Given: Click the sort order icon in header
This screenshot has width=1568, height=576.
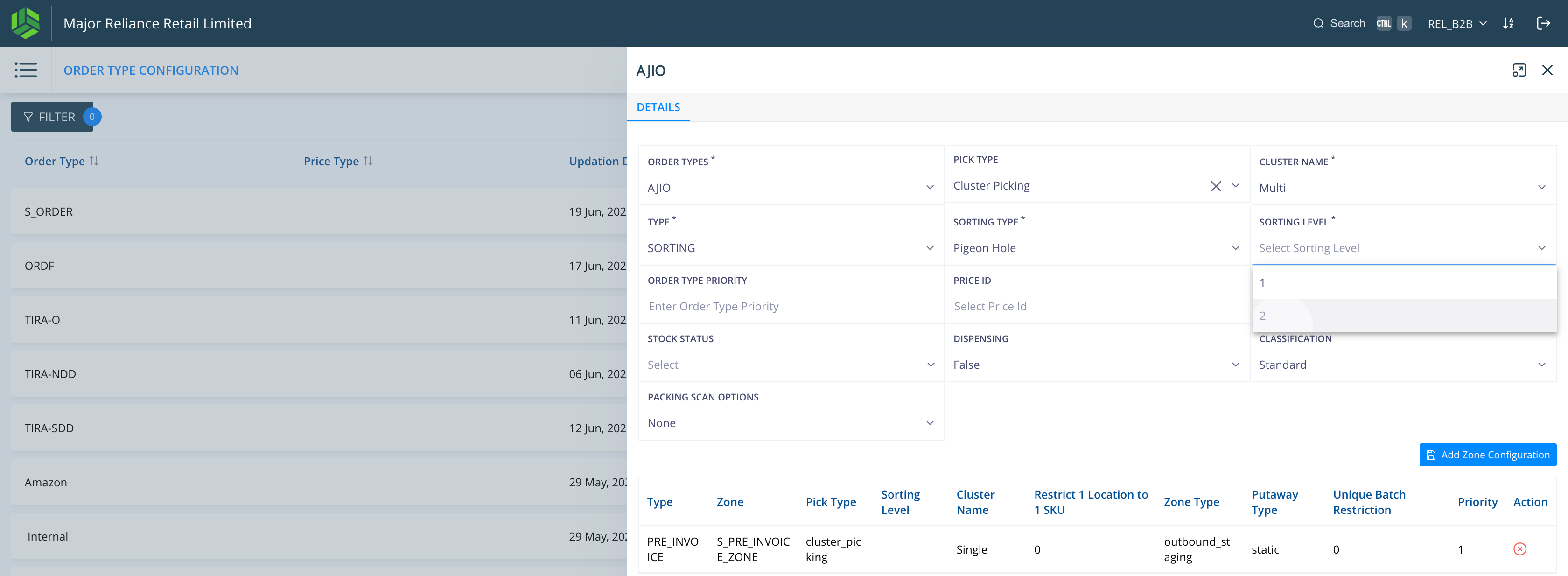Looking at the screenshot, I should (x=1508, y=23).
